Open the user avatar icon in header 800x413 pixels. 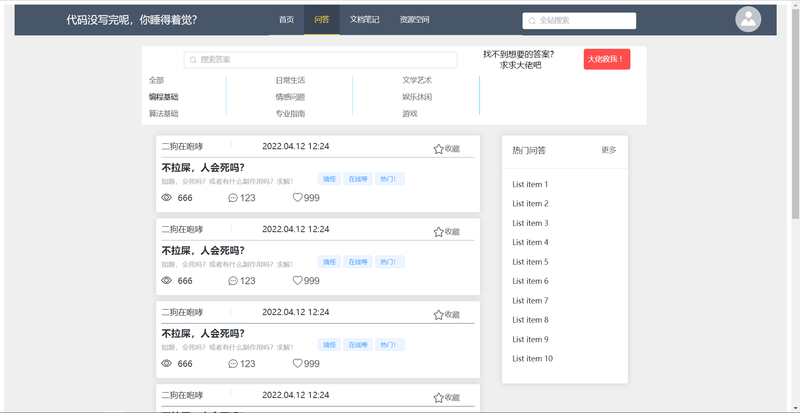pyautogui.click(x=748, y=19)
